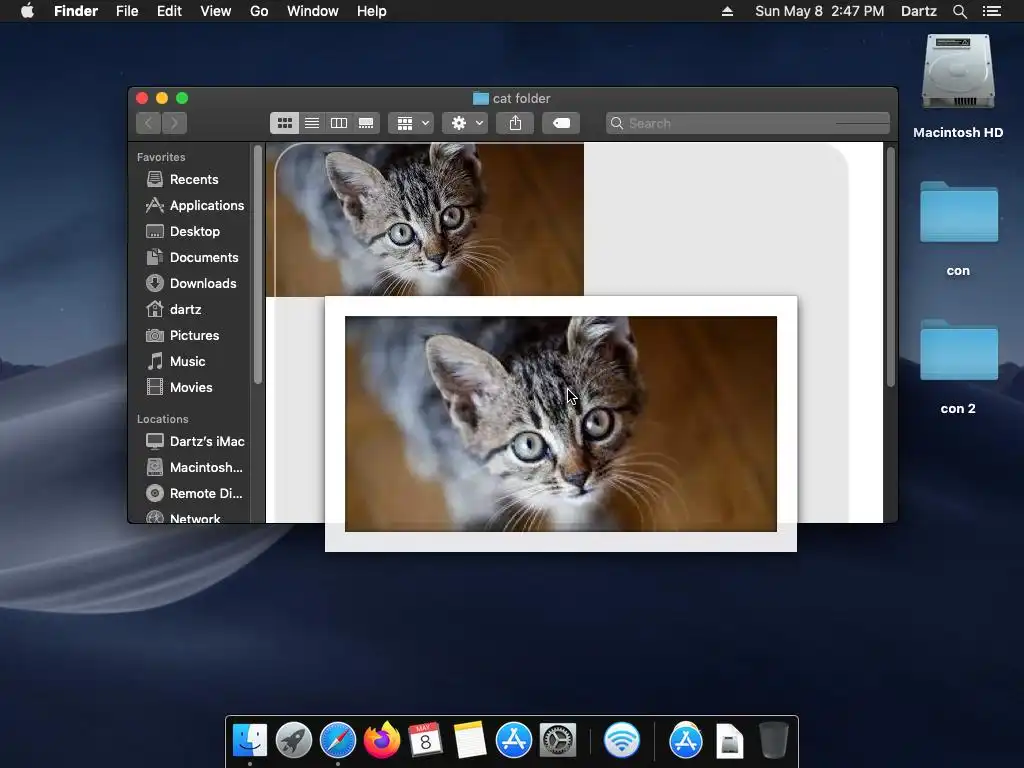Viewport: 1024px width, 768px height.
Task: Click the Finder content scrollbar
Action: point(890,266)
